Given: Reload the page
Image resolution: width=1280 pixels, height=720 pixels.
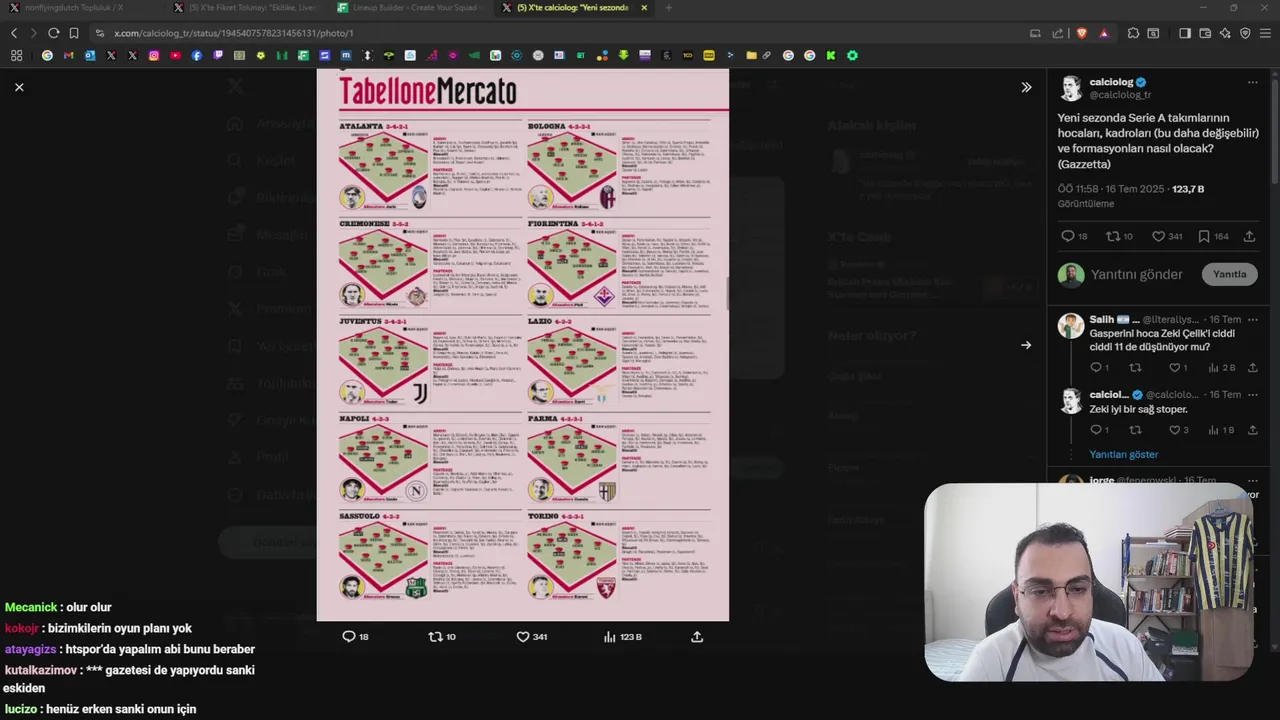Looking at the screenshot, I should (54, 33).
